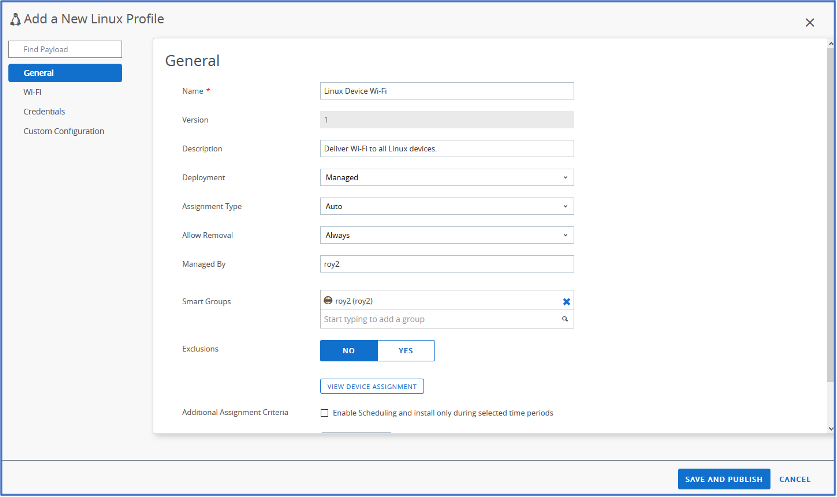The image size is (837, 497).
Task: Enable Scheduling and install during selected periods
Action: tap(324, 413)
